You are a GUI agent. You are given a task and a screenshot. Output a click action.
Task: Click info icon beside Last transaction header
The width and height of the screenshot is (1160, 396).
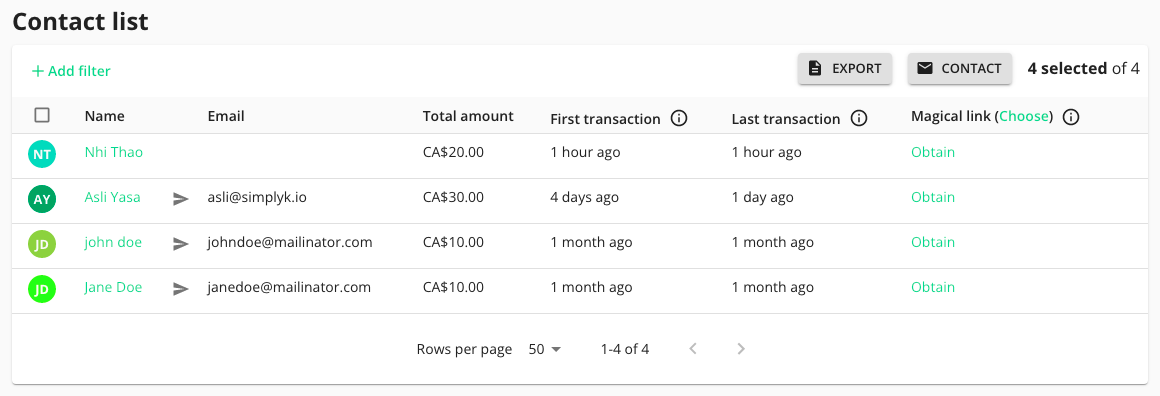858,118
